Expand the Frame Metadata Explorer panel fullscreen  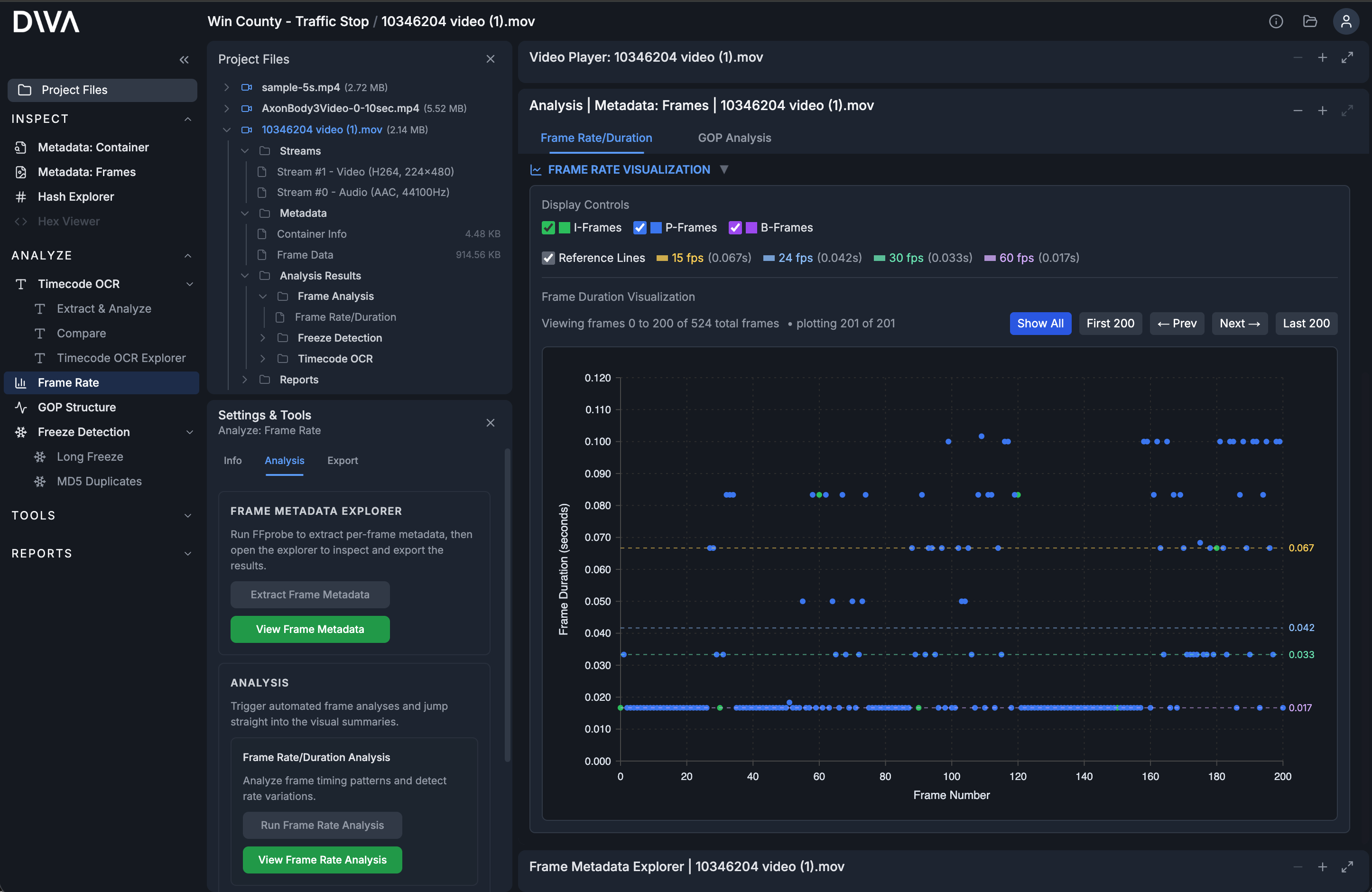click(x=1347, y=867)
